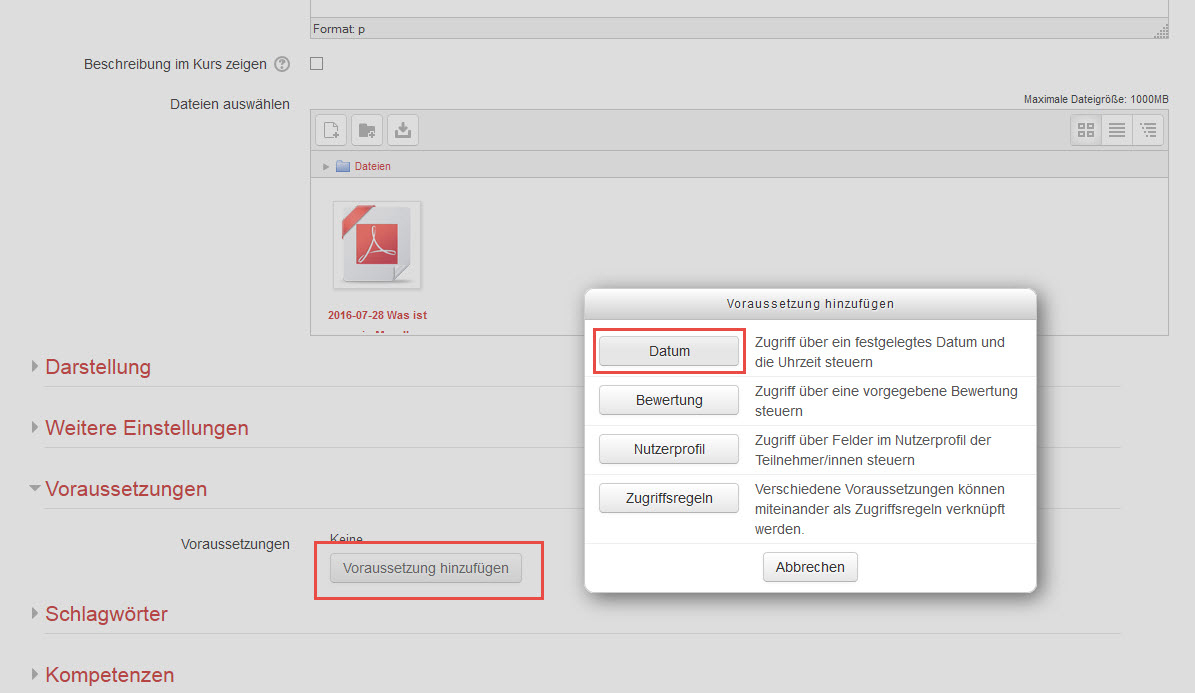This screenshot has width=1195, height=693.
Task: Click the blue Dateien folder icon
Action: [x=343, y=166]
